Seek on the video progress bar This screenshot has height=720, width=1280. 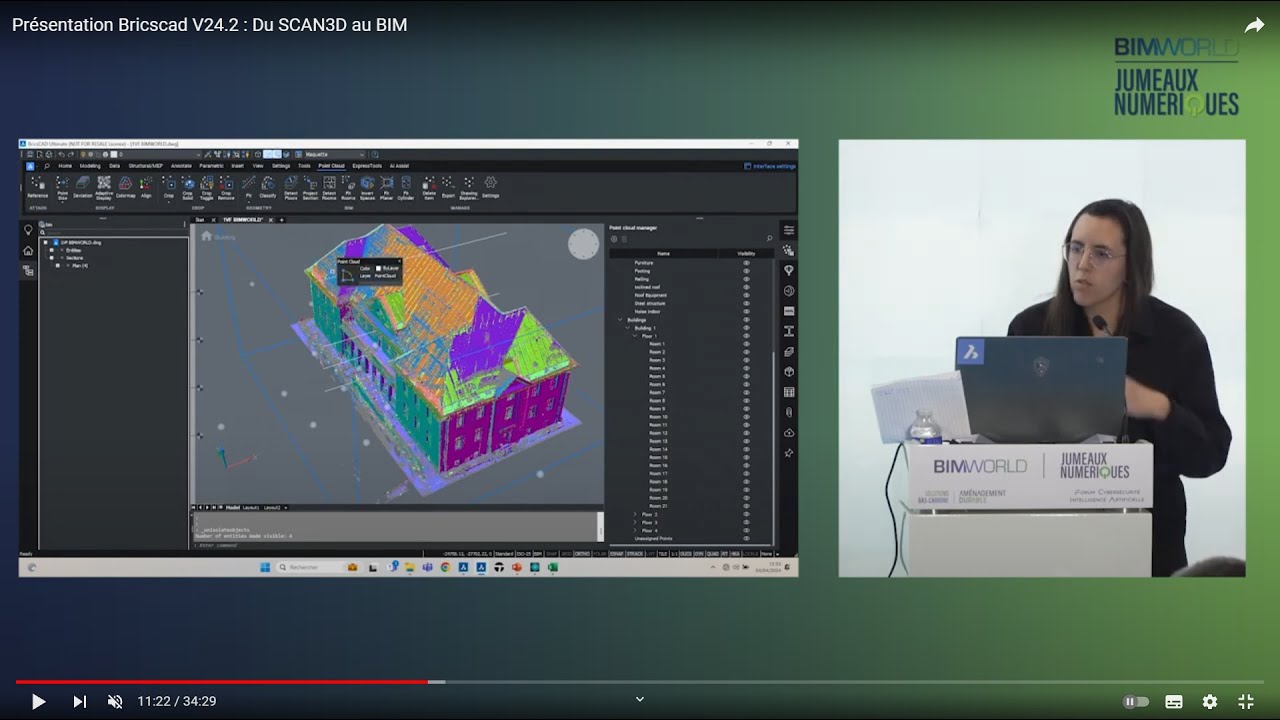[x=640, y=682]
